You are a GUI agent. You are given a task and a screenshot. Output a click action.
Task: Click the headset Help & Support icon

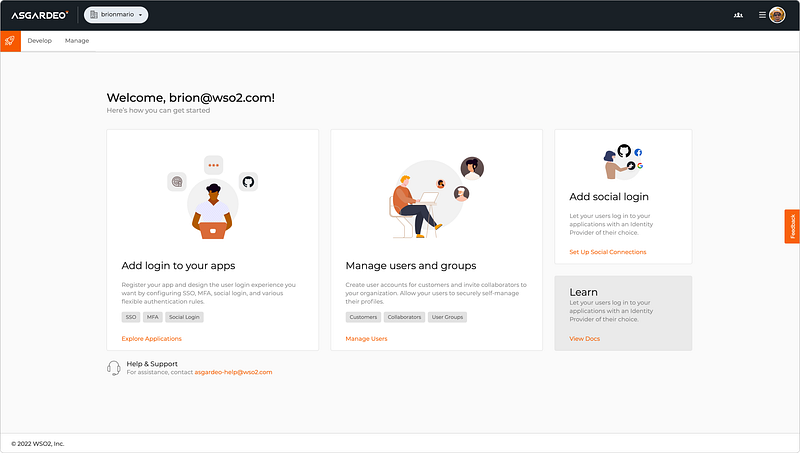[x=113, y=368]
